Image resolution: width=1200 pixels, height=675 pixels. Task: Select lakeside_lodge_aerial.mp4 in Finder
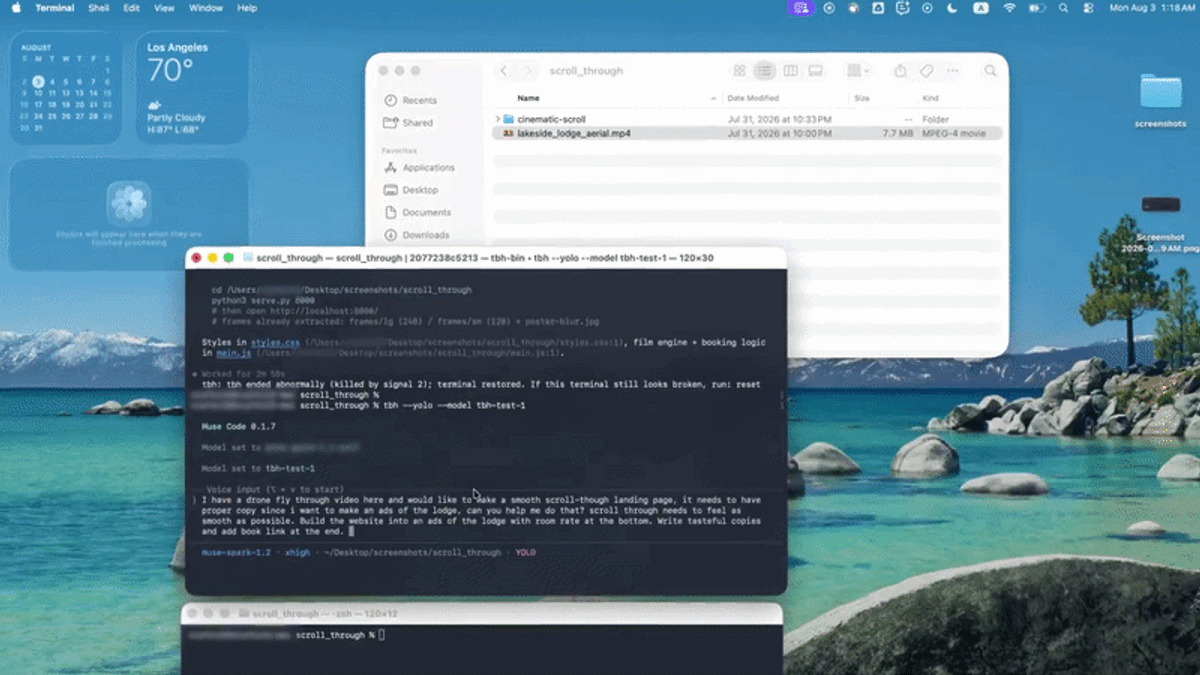coord(747,133)
